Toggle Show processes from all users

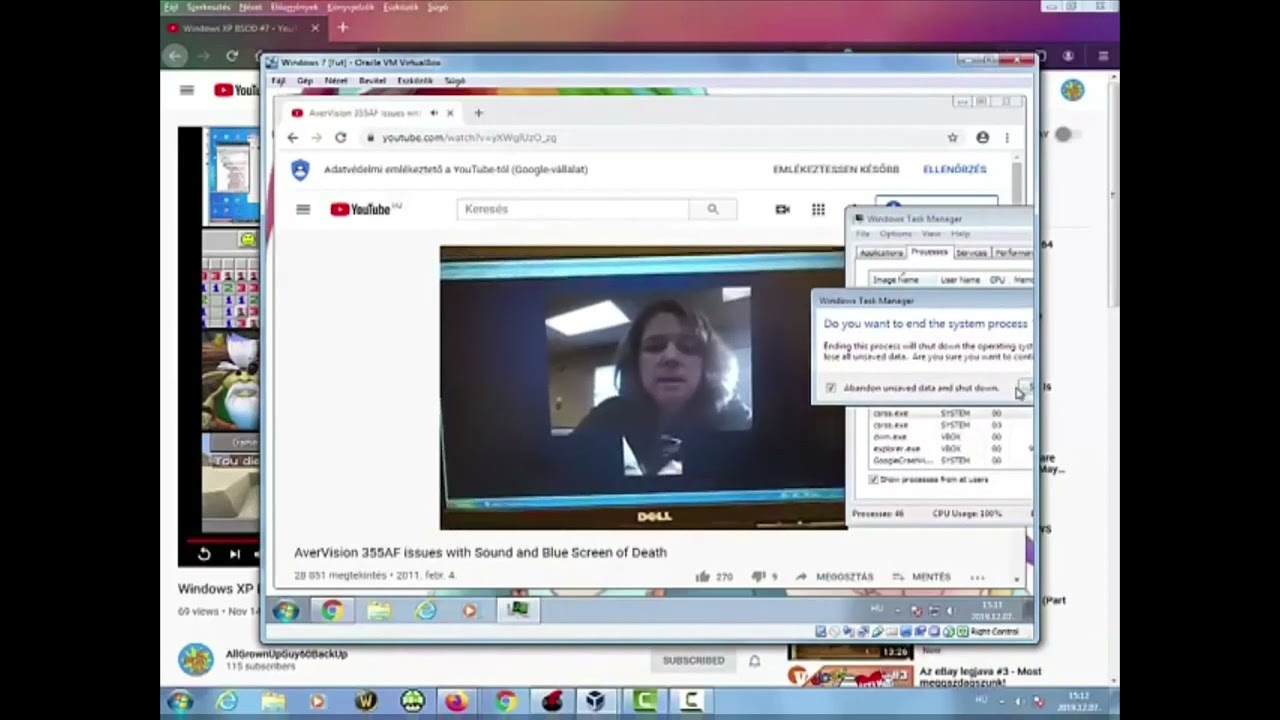click(x=874, y=480)
